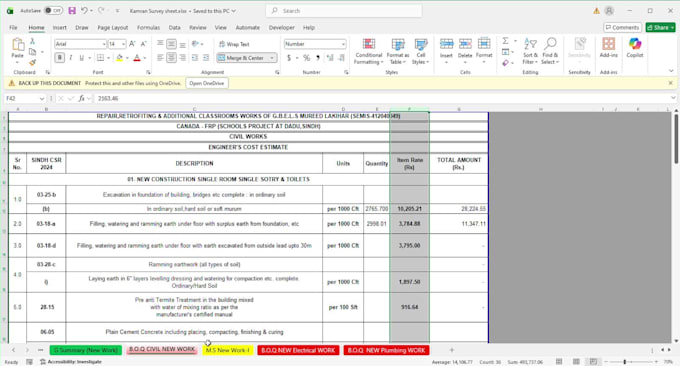Click the Fill Color bucket

click(x=119, y=58)
